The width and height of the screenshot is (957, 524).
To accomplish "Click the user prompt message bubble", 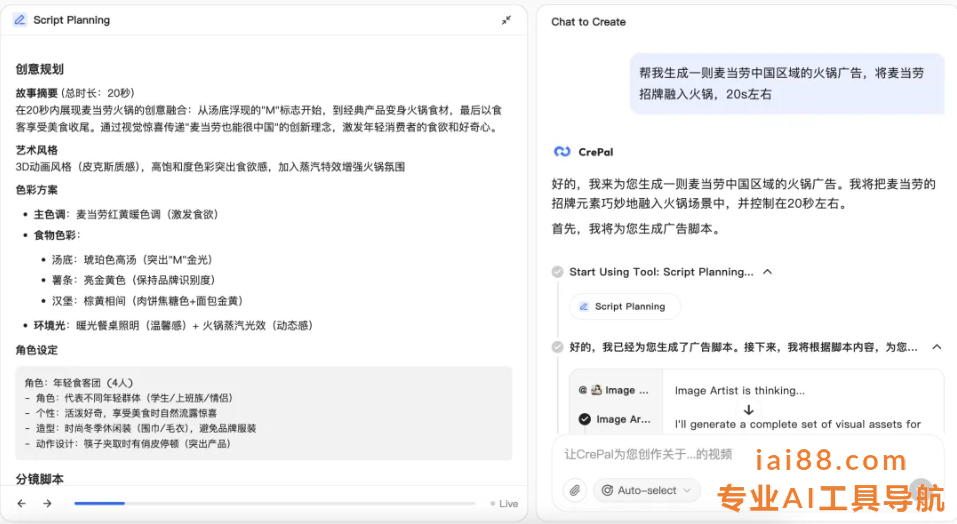I will pyautogui.click(x=787, y=84).
